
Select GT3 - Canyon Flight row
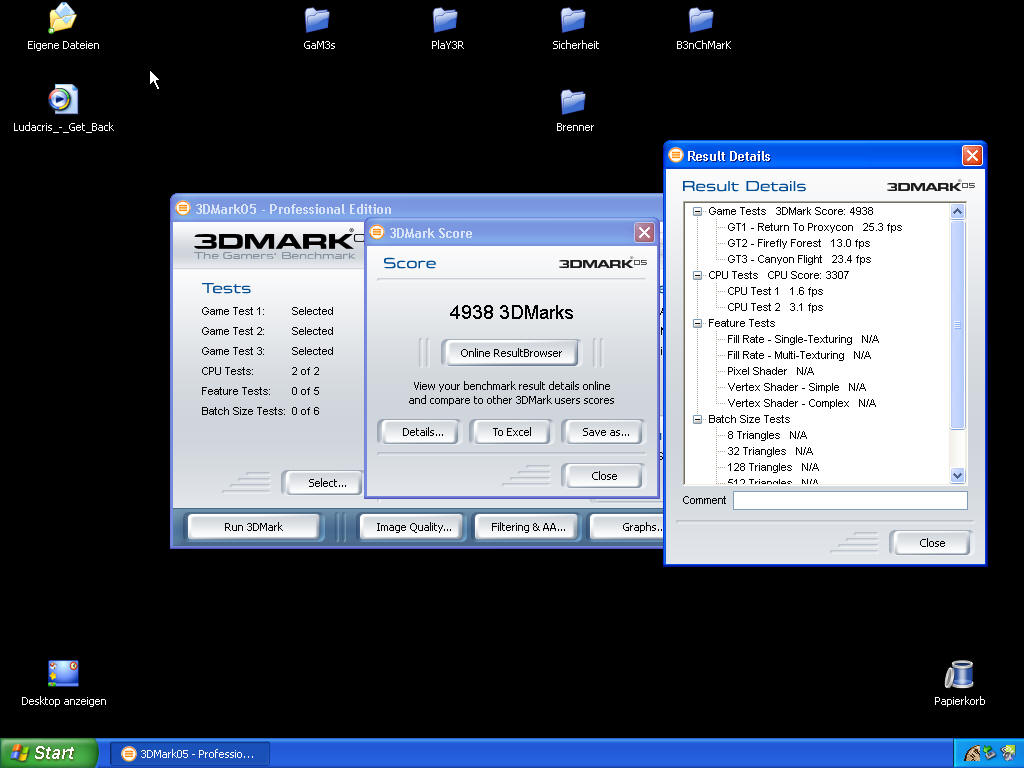[x=799, y=259]
